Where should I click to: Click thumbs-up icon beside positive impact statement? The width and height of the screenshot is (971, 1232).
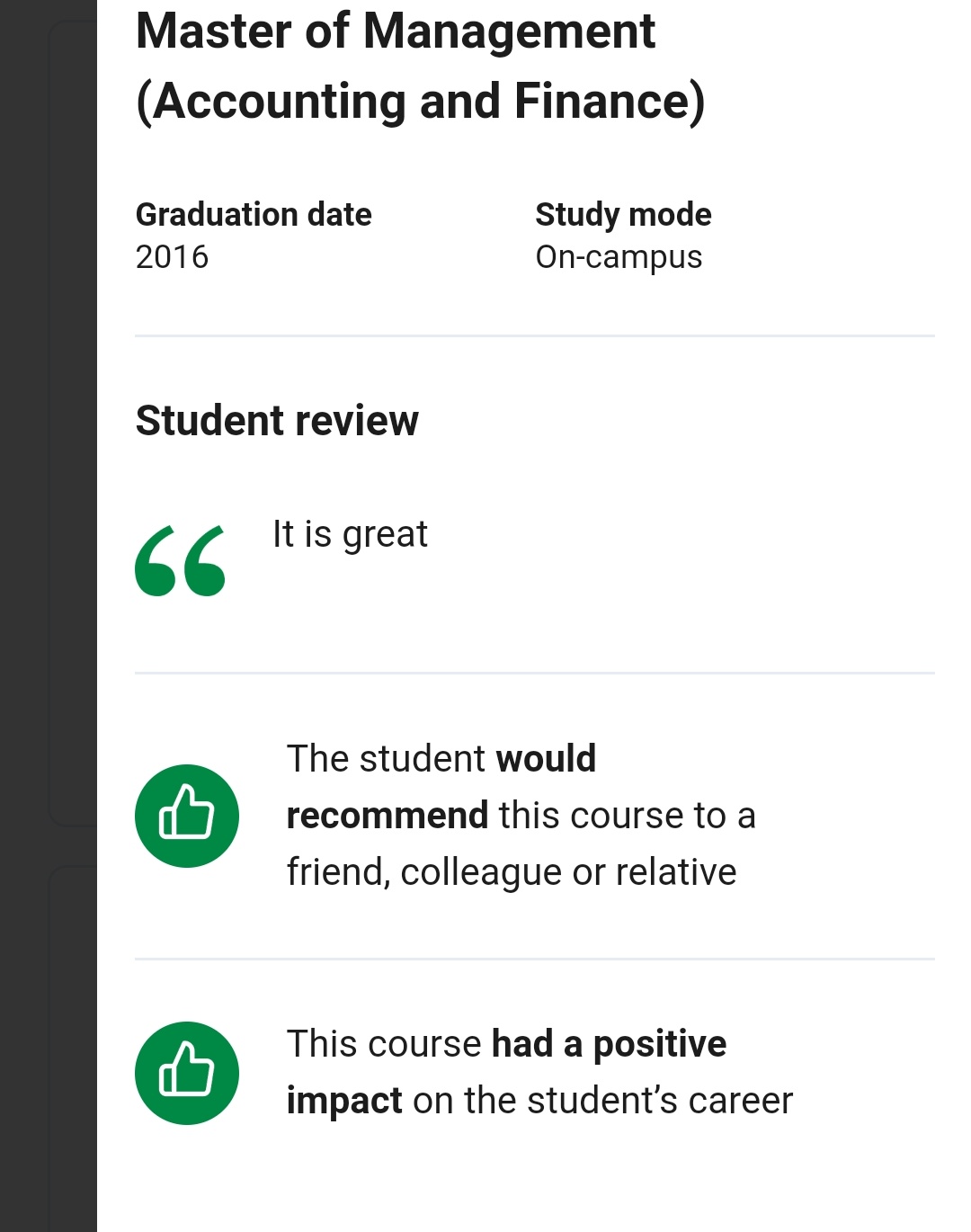point(187,1073)
